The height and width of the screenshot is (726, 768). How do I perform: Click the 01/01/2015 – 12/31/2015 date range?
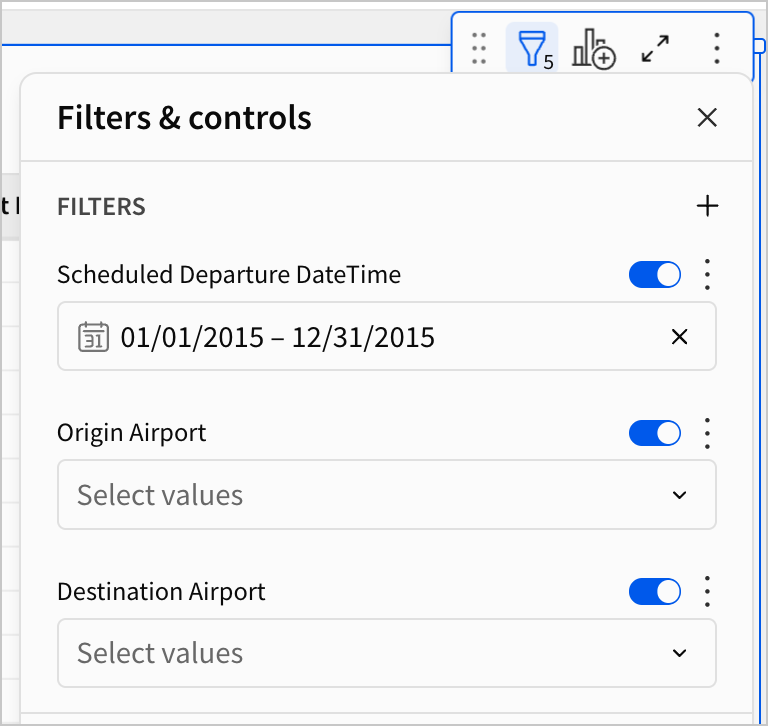pyautogui.click(x=278, y=337)
